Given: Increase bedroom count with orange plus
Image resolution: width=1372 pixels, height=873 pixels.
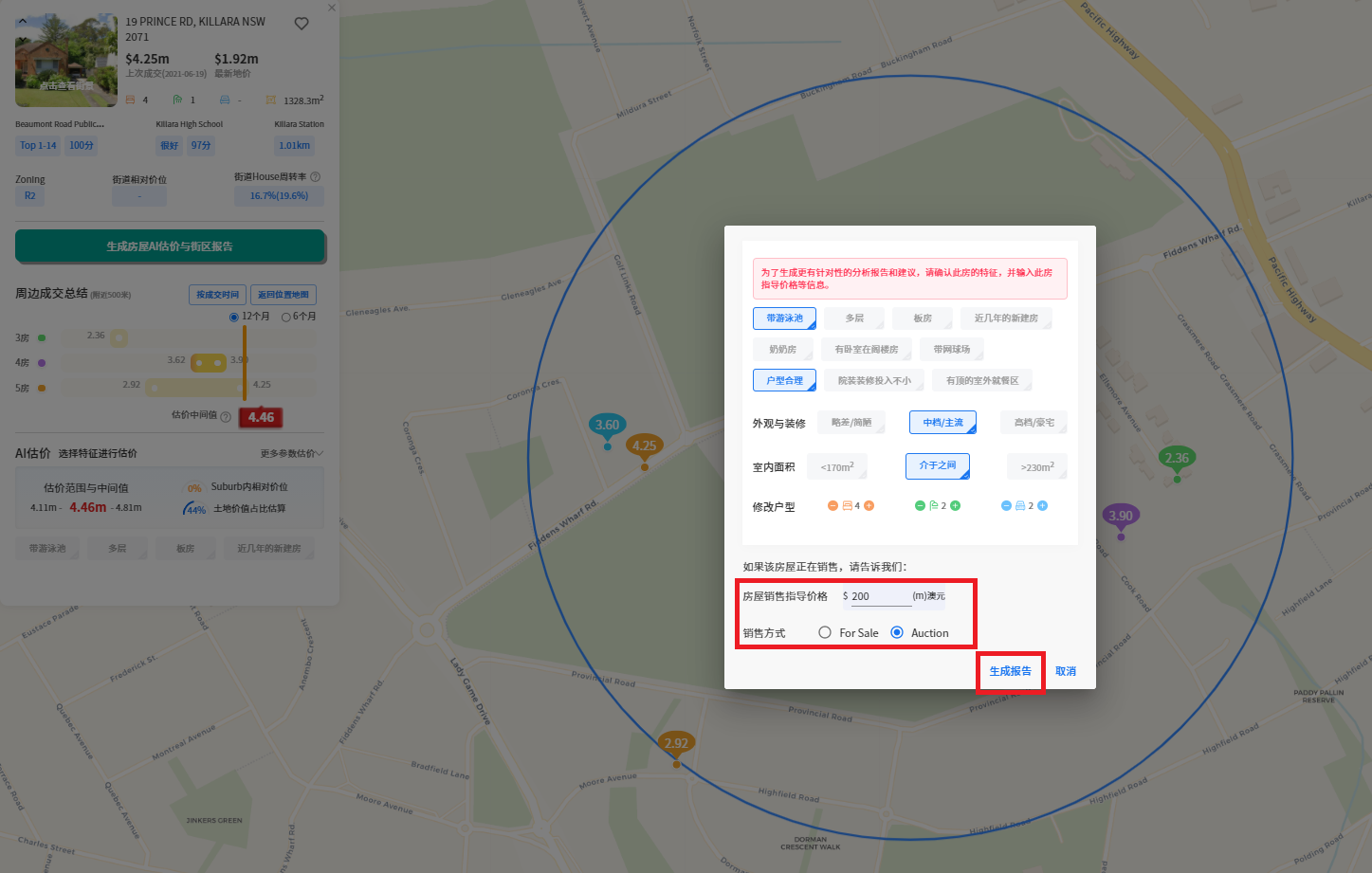Looking at the screenshot, I should tap(869, 506).
